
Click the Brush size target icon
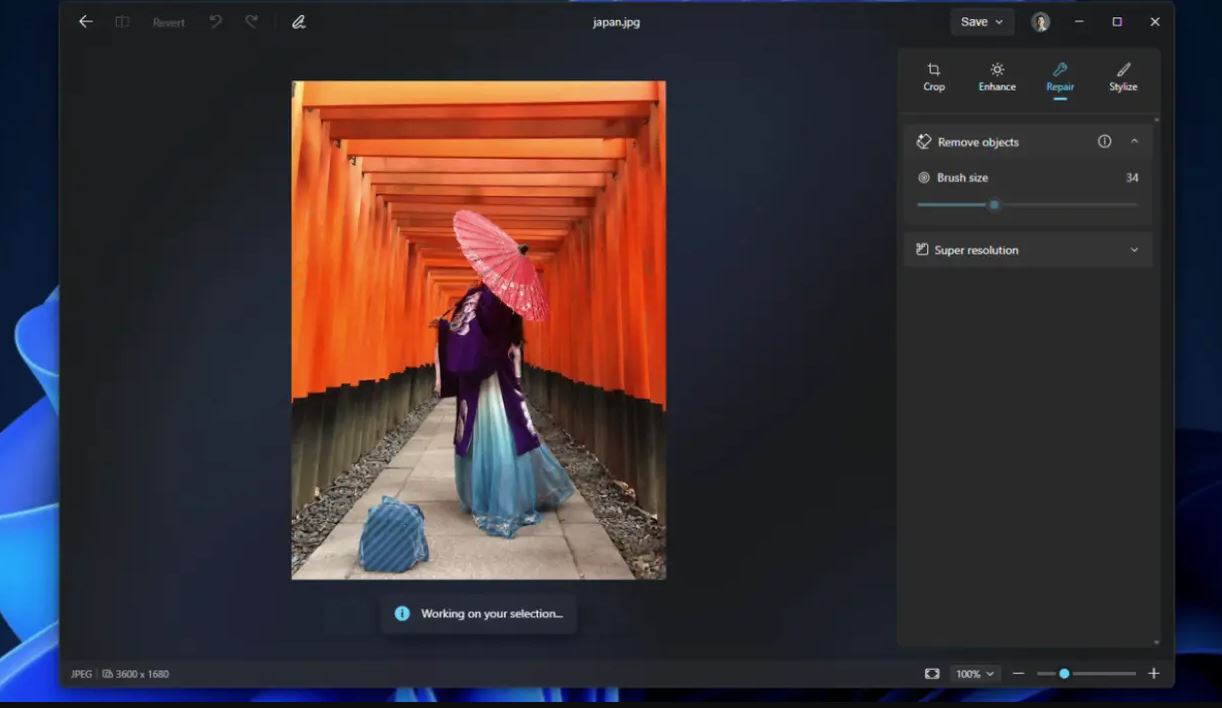click(924, 178)
